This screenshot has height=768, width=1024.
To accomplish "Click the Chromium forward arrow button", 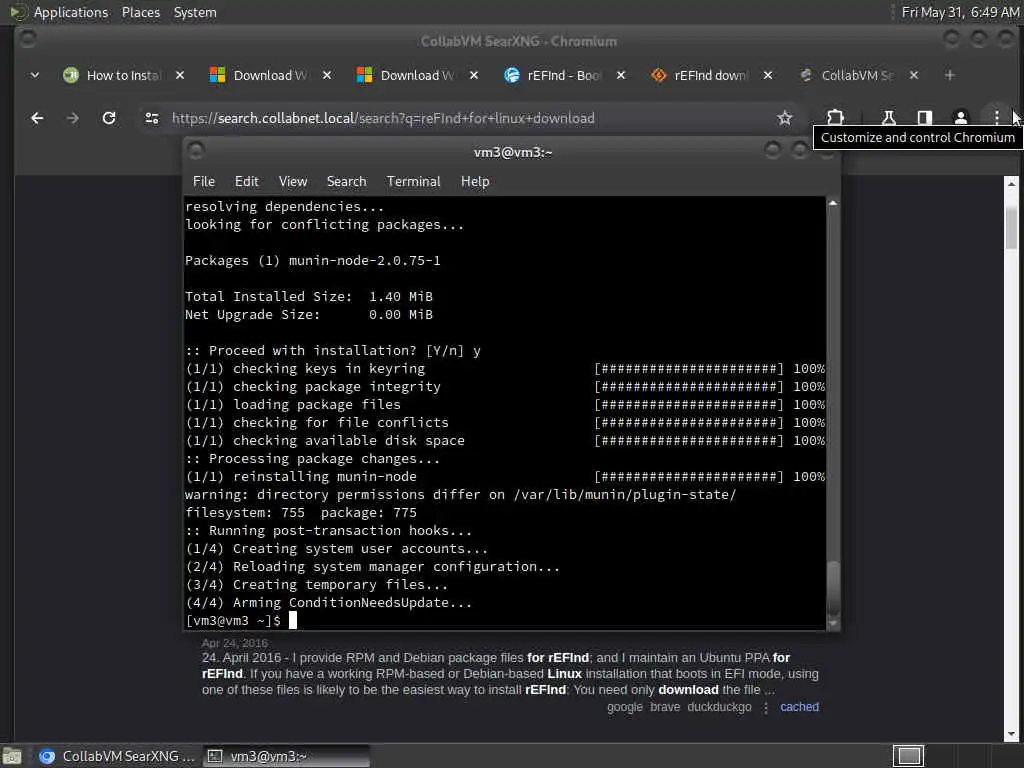I will (72, 118).
